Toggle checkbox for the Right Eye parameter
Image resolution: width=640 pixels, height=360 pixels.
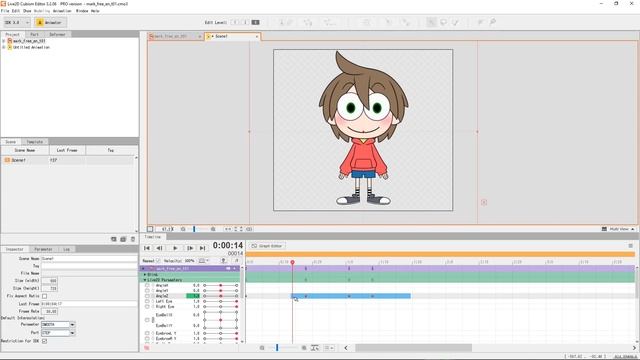(147, 307)
